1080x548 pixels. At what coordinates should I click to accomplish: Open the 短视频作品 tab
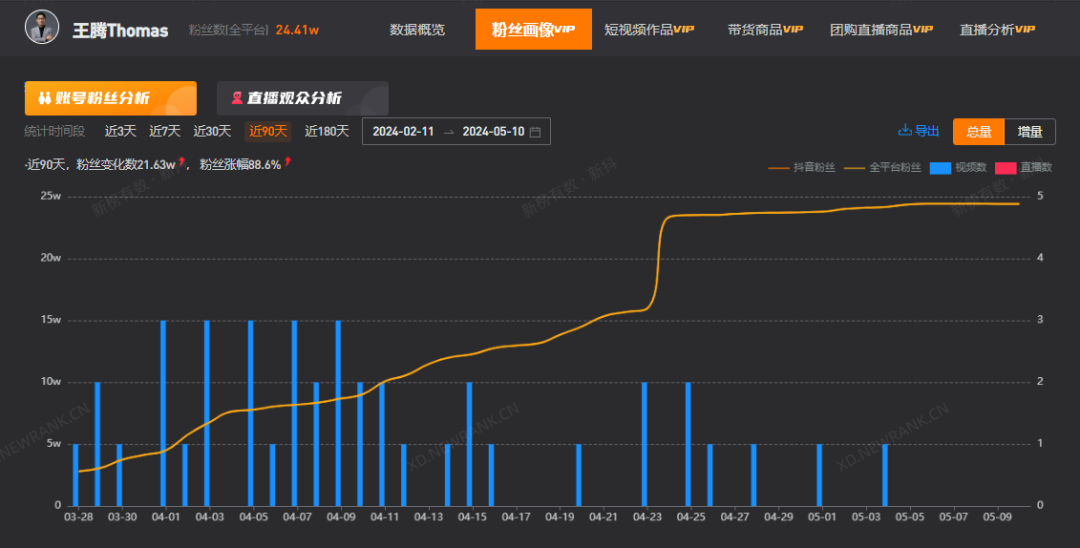[x=648, y=30]
